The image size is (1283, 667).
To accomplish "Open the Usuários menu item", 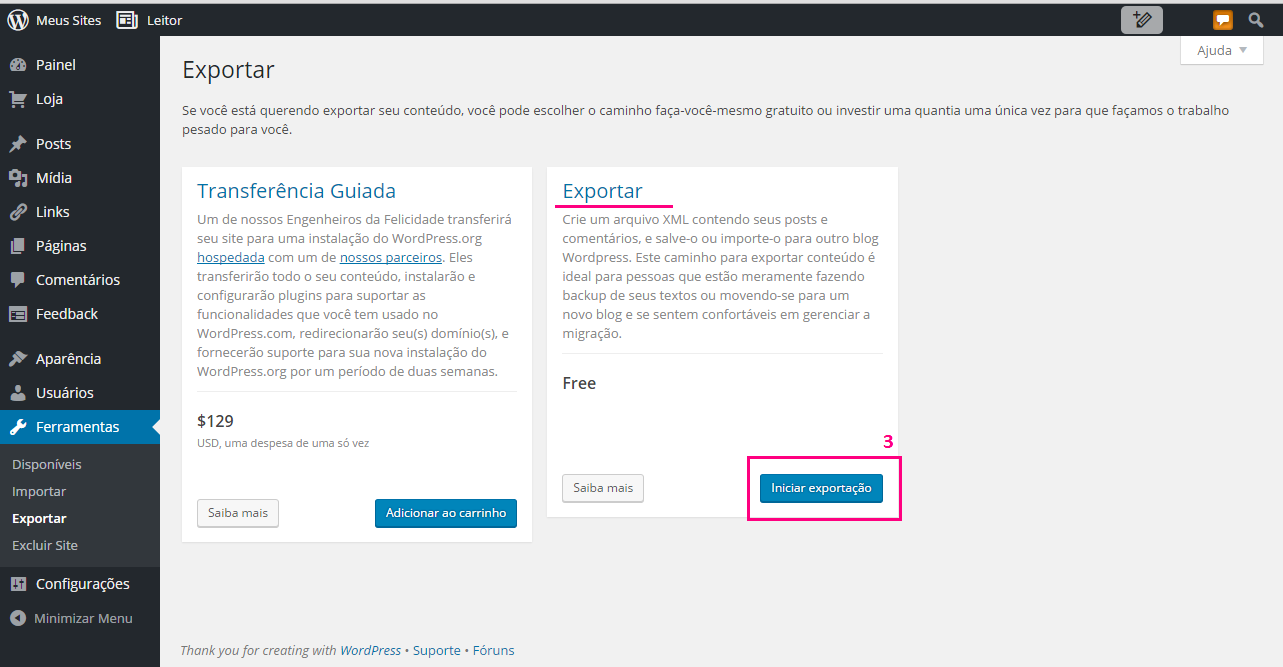I will pos(80,393).
